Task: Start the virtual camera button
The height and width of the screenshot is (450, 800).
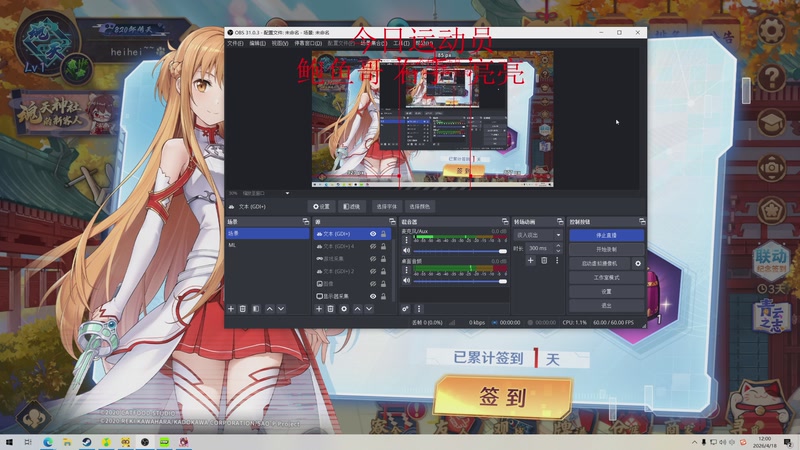Action: click(599, 263)
